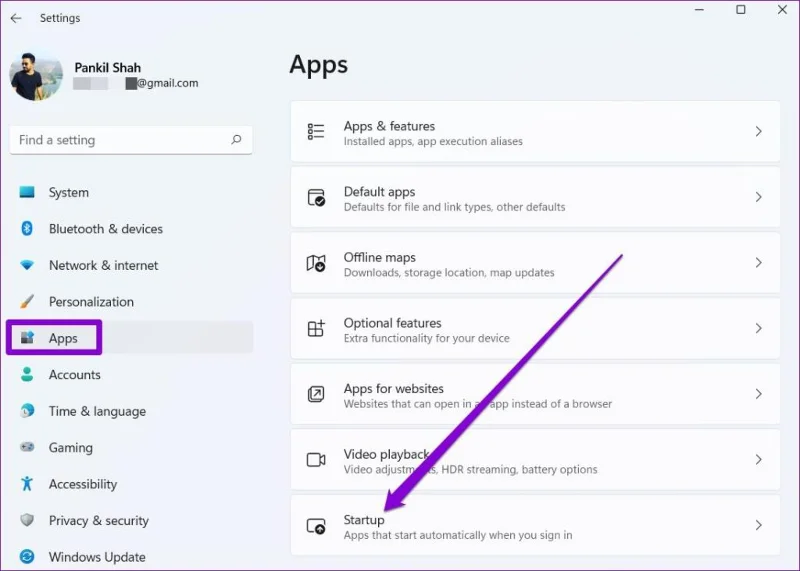Image resolution: width=800 pixels, height=571 pixels.
Task: Click the Network wifi icon
Action: coord(27,265)
